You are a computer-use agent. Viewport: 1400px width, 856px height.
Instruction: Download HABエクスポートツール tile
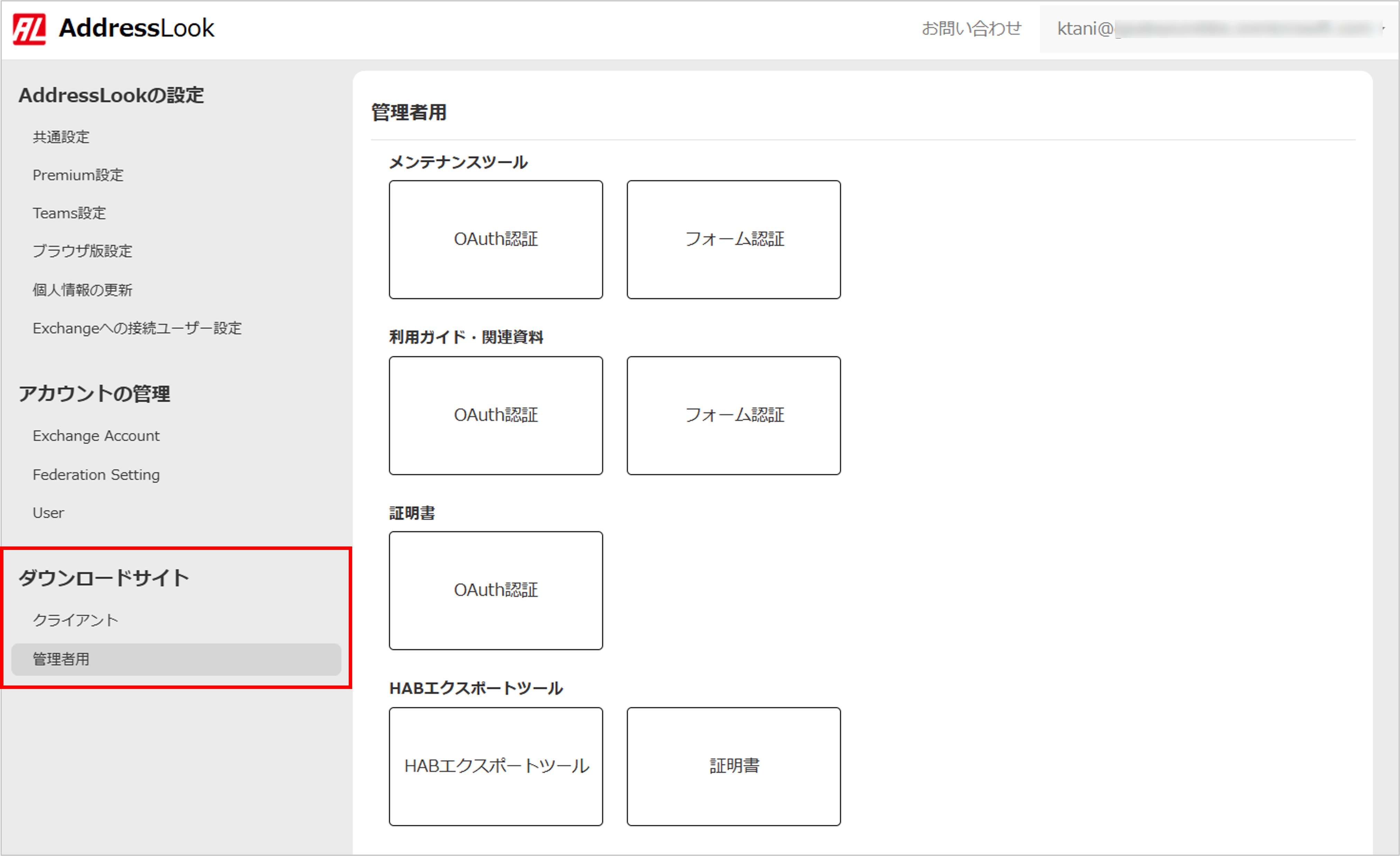click(x=495, y=766)
